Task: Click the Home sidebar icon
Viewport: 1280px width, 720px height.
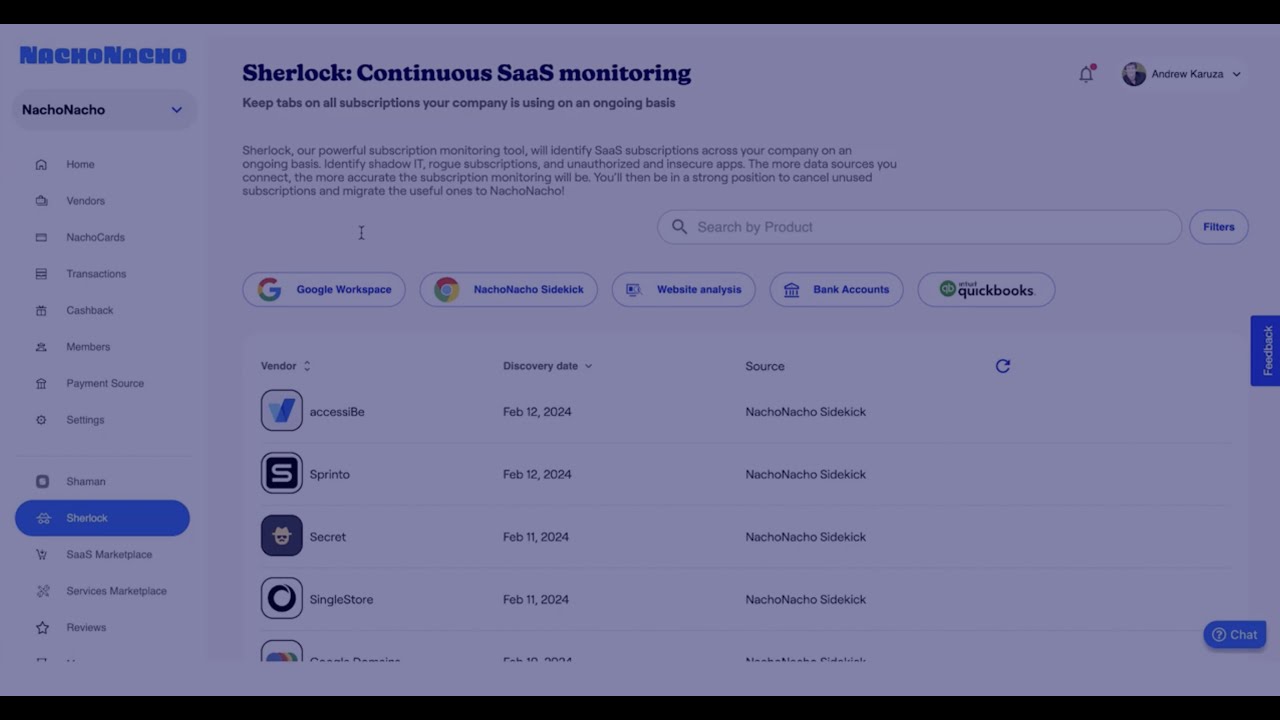Action: click(x=41, y=165)
